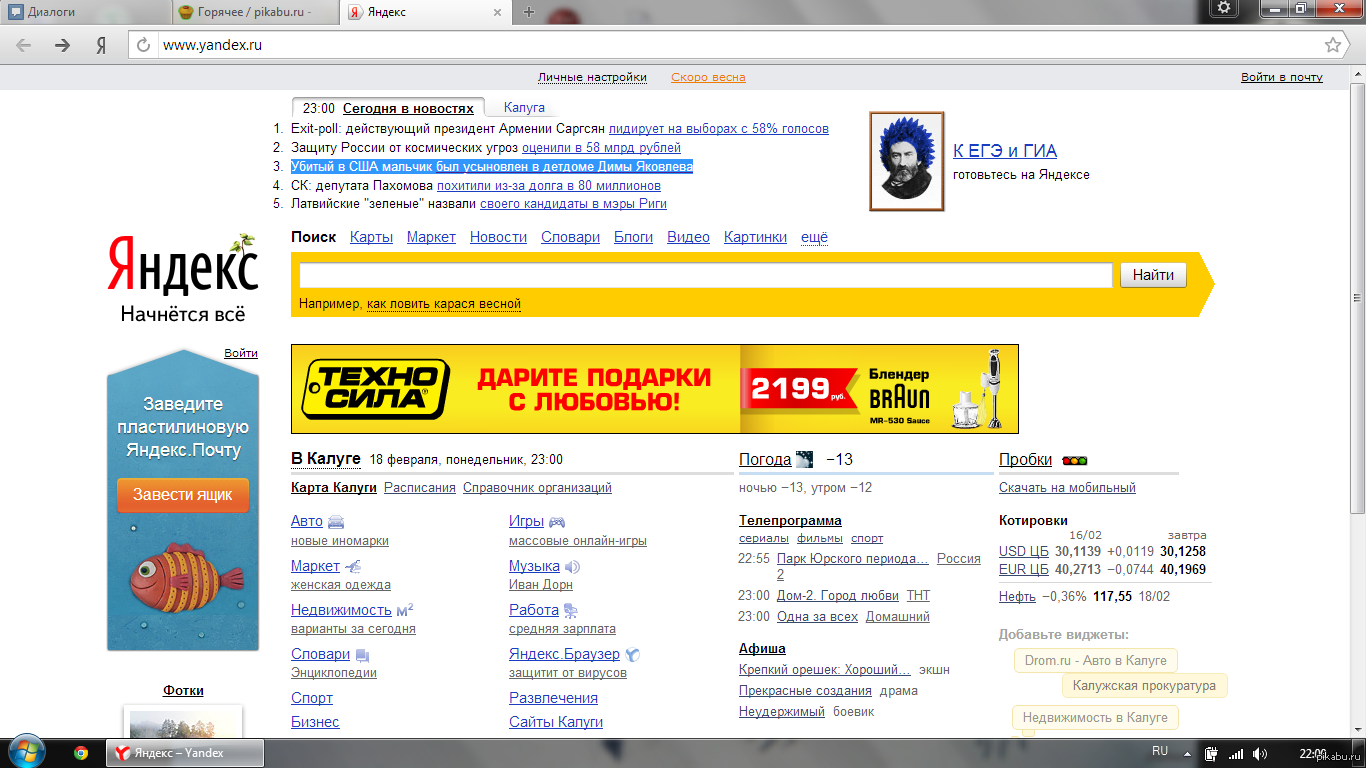Click the 'Завести ящик' orange button
This screenshot has height=768, width=1366.
pyautogui.click(x=183, y=495)
